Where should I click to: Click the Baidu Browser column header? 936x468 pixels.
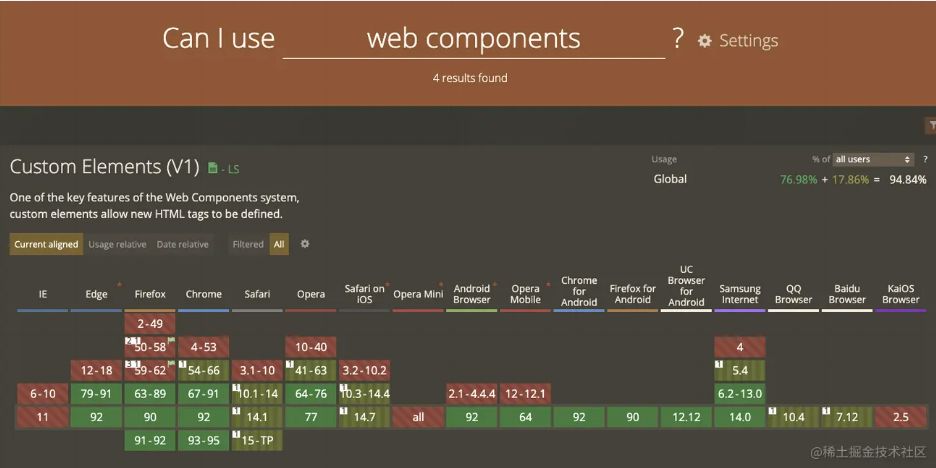847,294
